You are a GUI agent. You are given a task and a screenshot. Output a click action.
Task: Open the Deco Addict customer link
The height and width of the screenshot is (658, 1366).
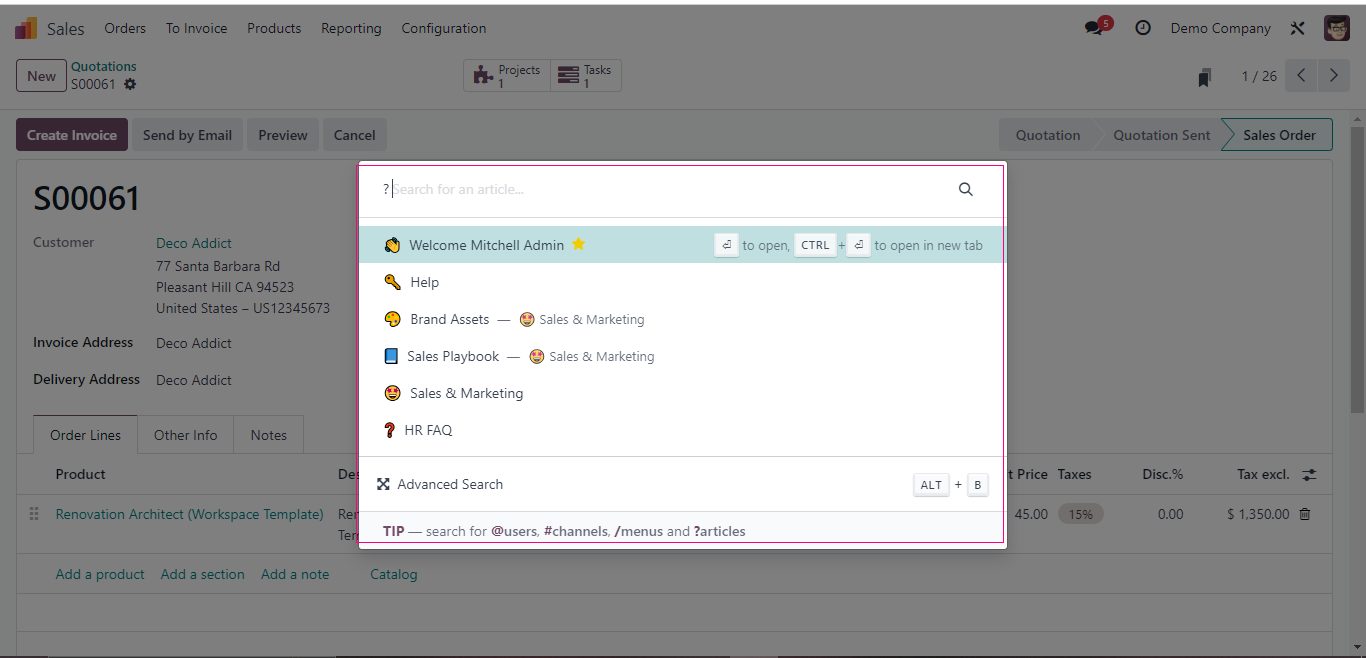coord(194,243)
